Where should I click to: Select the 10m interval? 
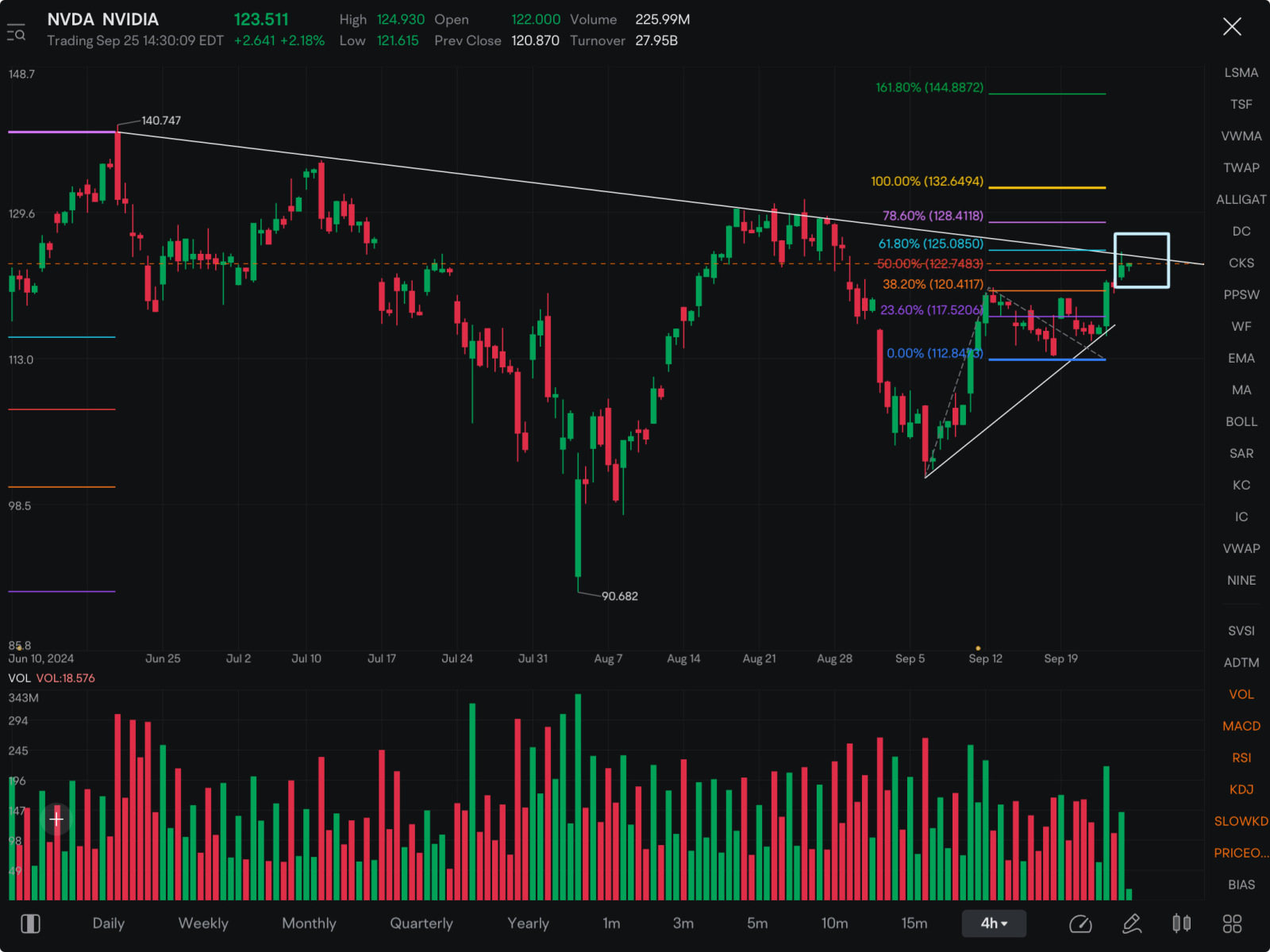(x=835, y=923)
